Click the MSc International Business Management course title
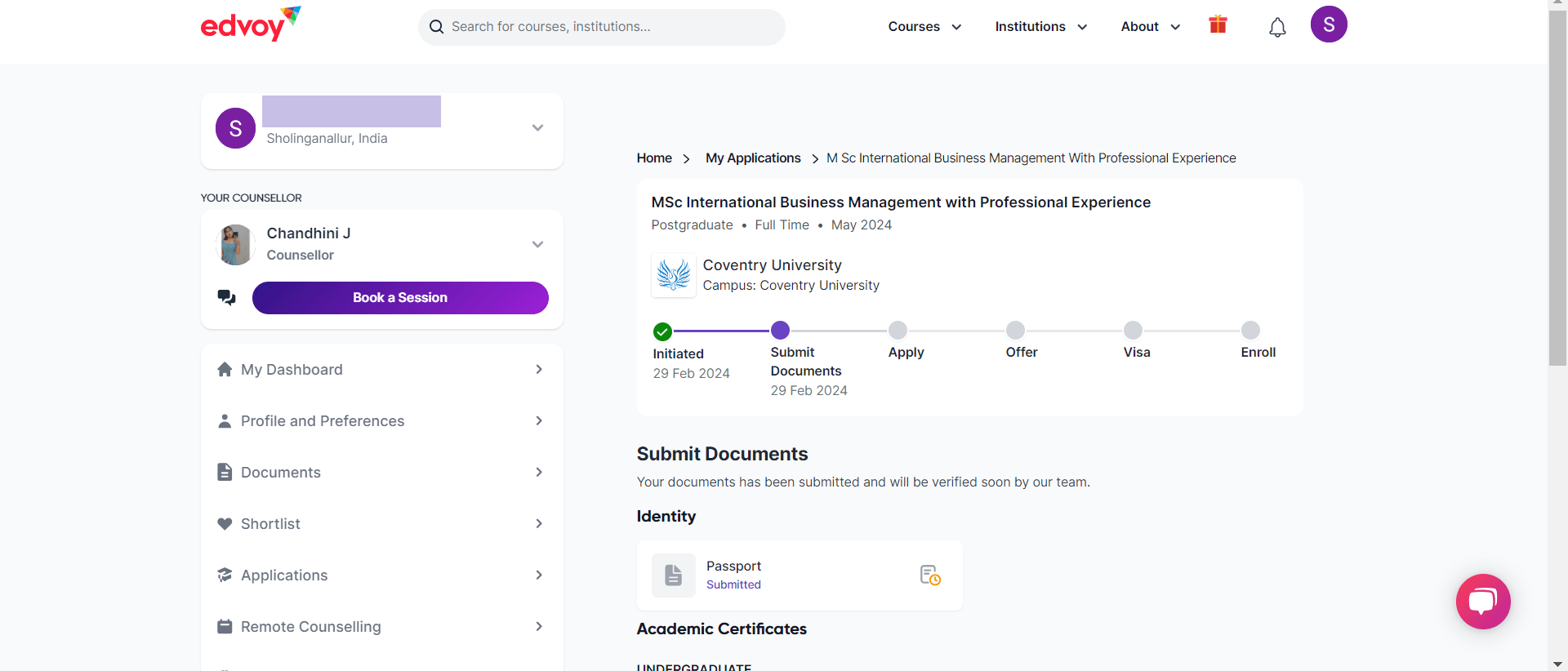This screenshot has height=671, width=1568. 901,202
